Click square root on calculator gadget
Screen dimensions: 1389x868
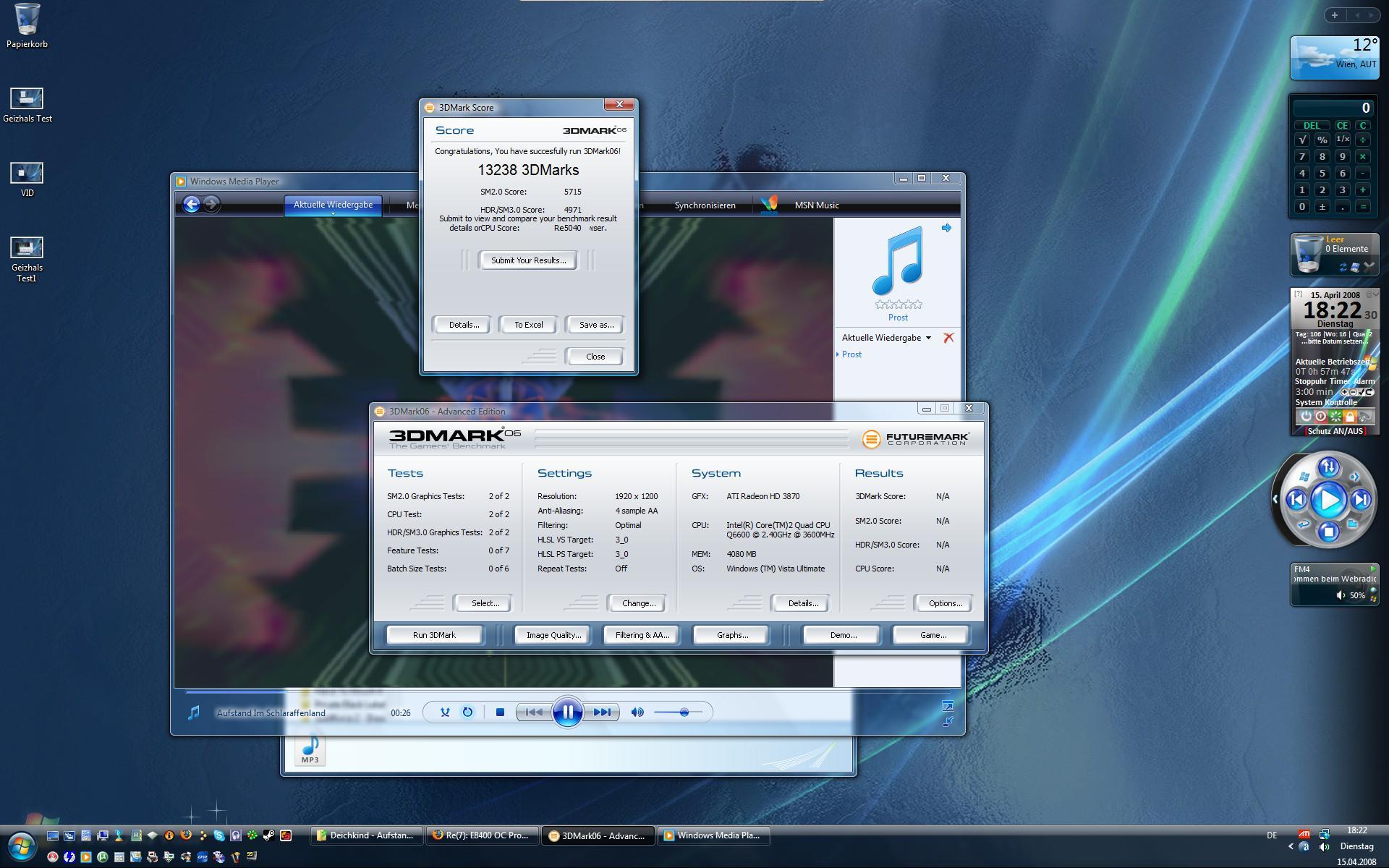(1302, 140)
